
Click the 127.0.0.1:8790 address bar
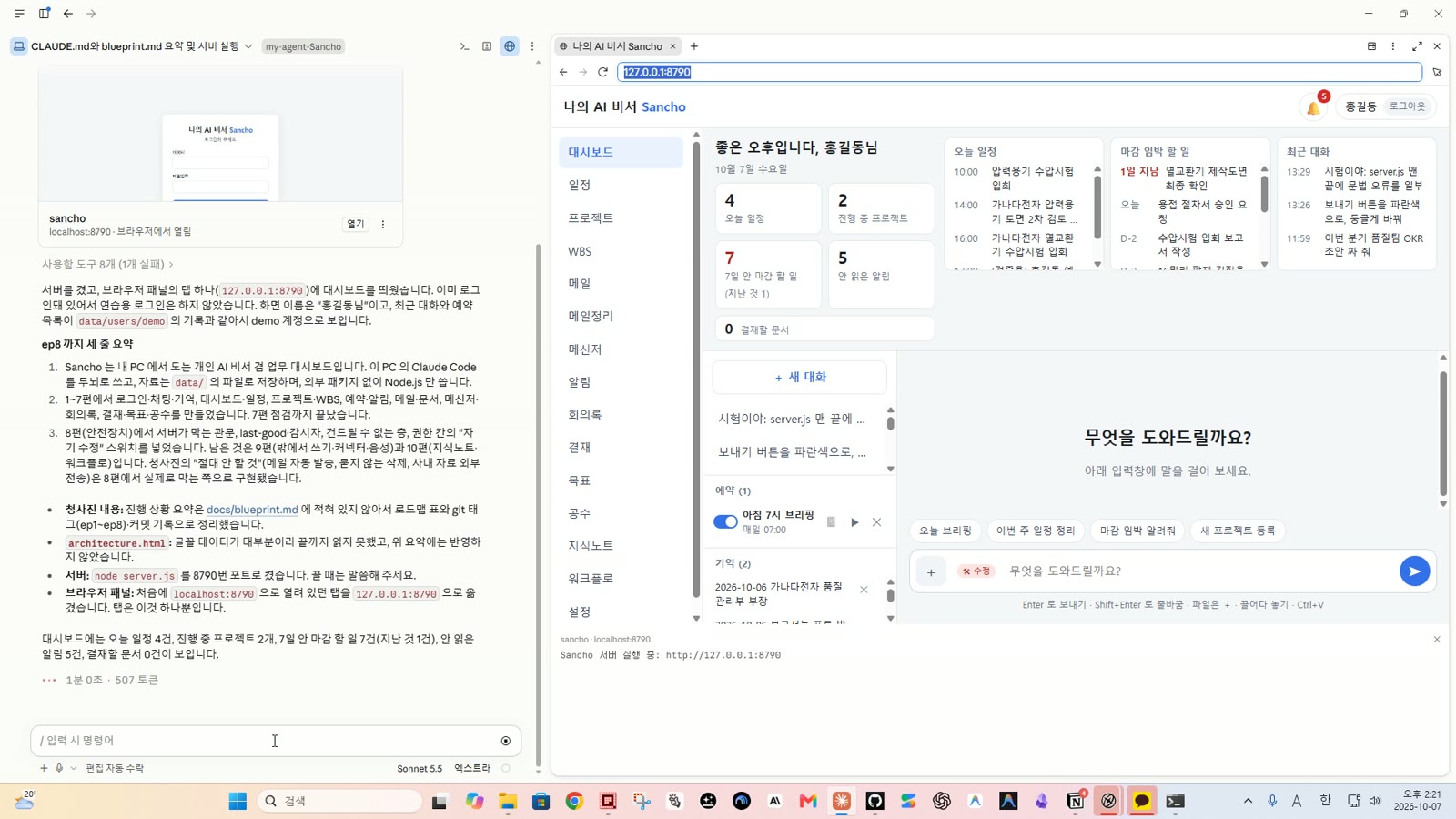point(1019,72)
